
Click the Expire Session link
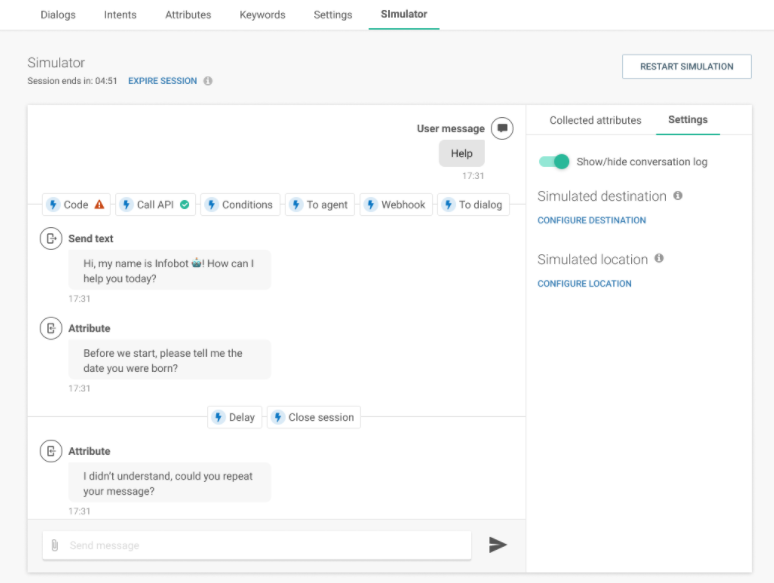point(162,81)
